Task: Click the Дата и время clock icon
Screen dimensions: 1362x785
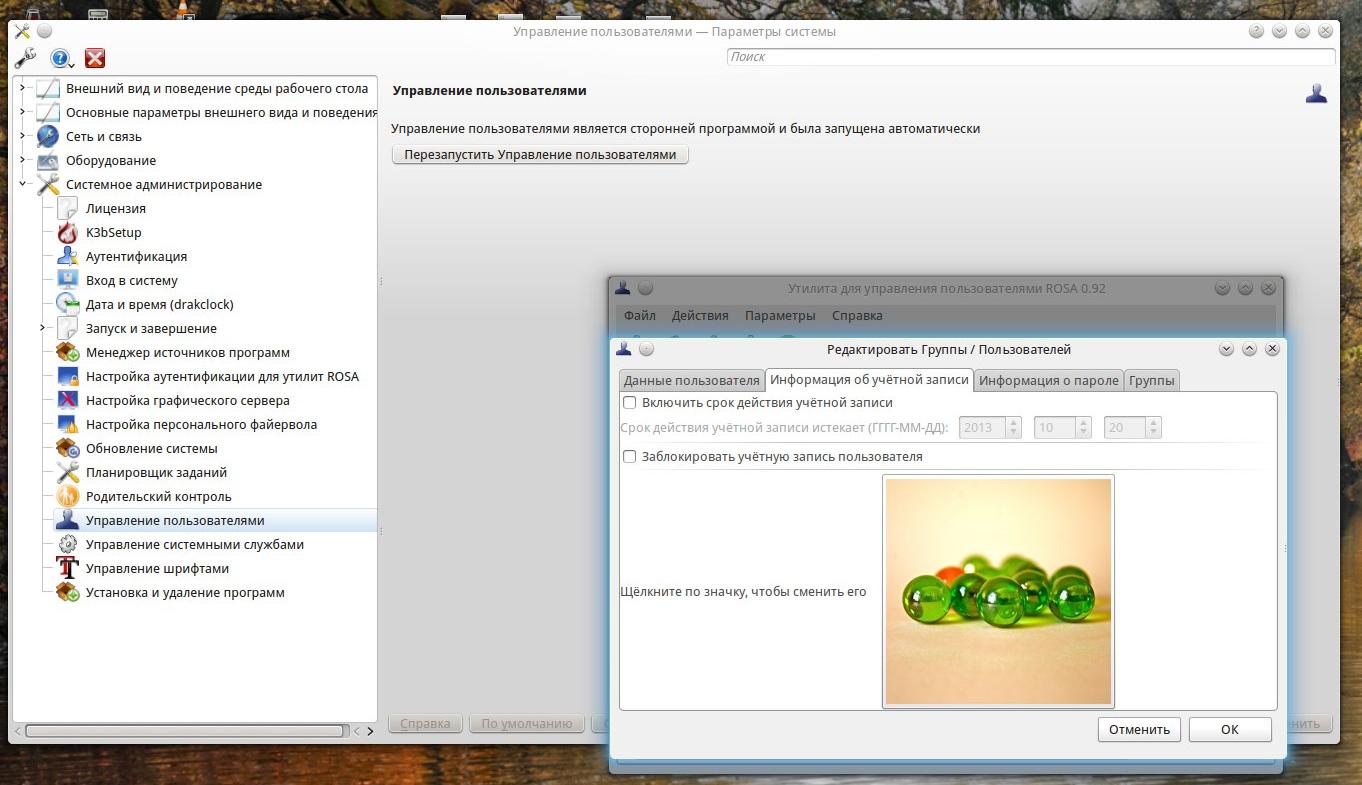Action: tap(67, 305)
